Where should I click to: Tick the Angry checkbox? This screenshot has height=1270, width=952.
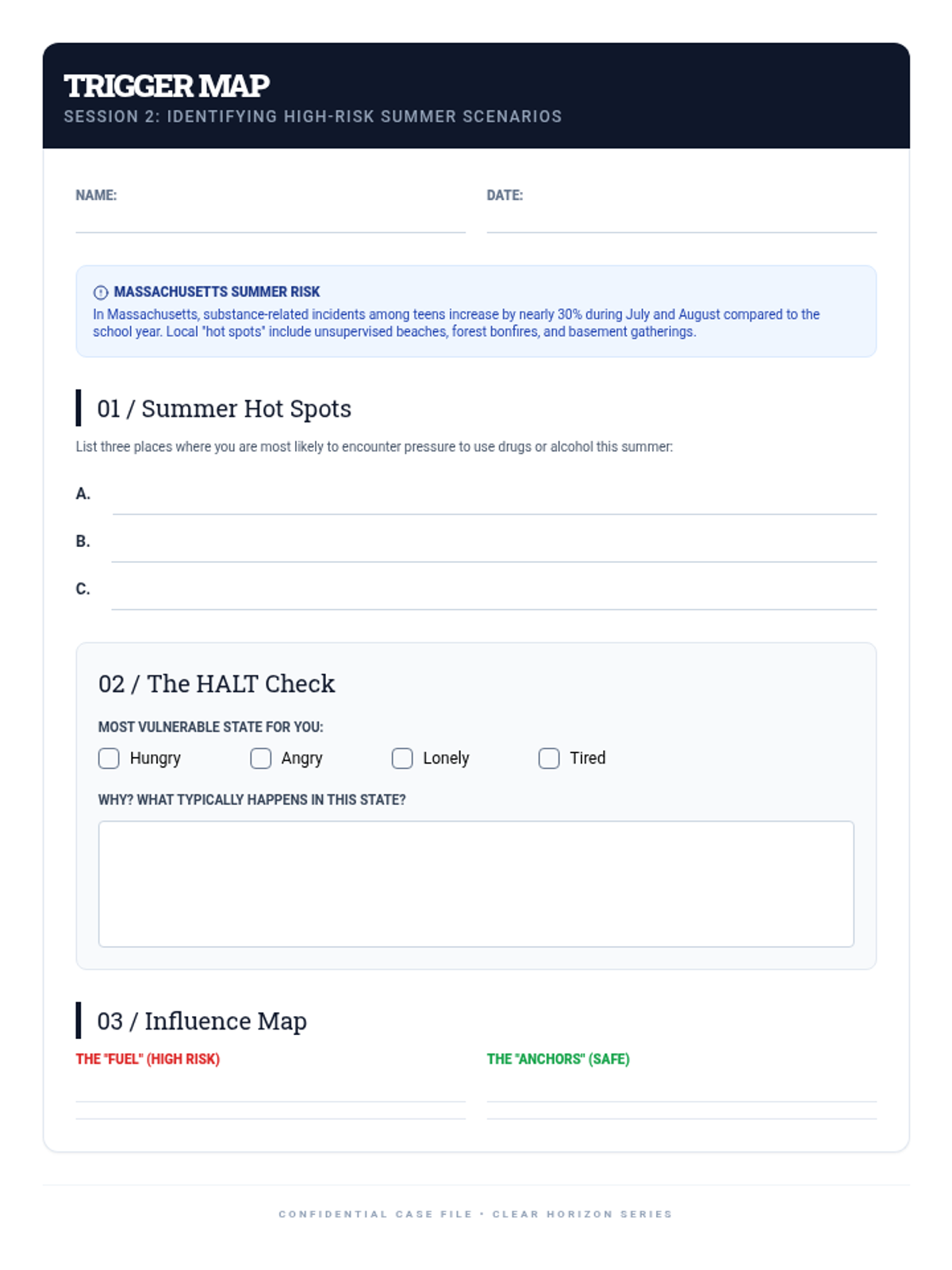point(260,758)
